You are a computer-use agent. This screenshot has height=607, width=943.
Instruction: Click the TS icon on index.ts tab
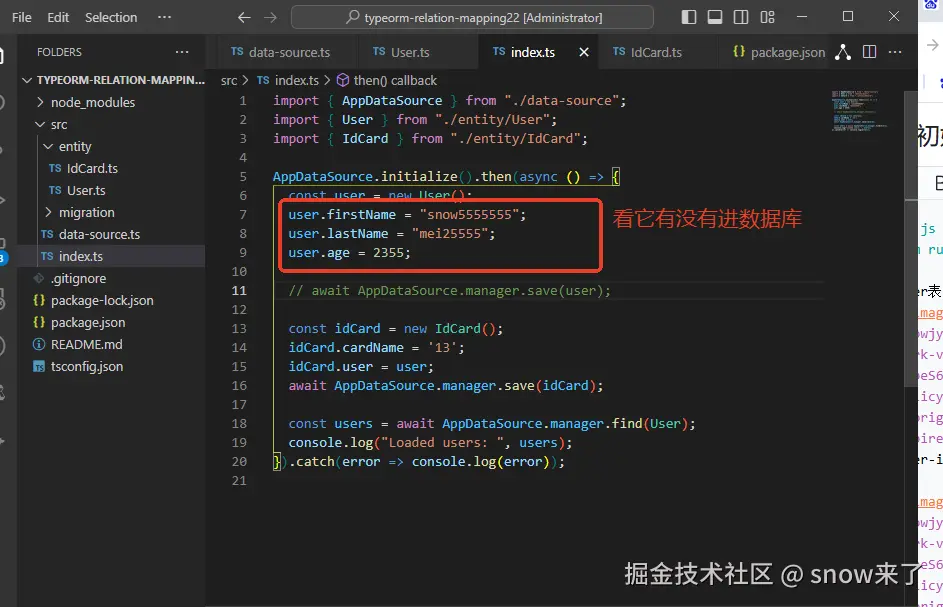point(499,52)
